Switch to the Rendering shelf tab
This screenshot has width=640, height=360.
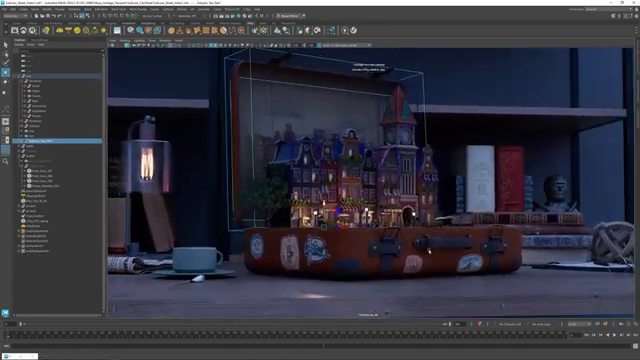click(148, 23)
